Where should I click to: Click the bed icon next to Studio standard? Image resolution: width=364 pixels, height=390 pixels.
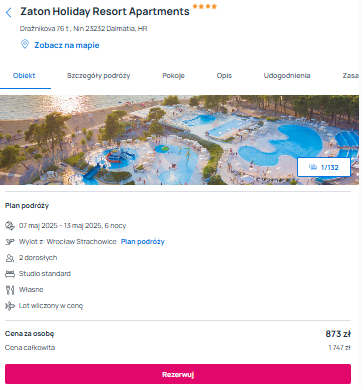[10, 274]
